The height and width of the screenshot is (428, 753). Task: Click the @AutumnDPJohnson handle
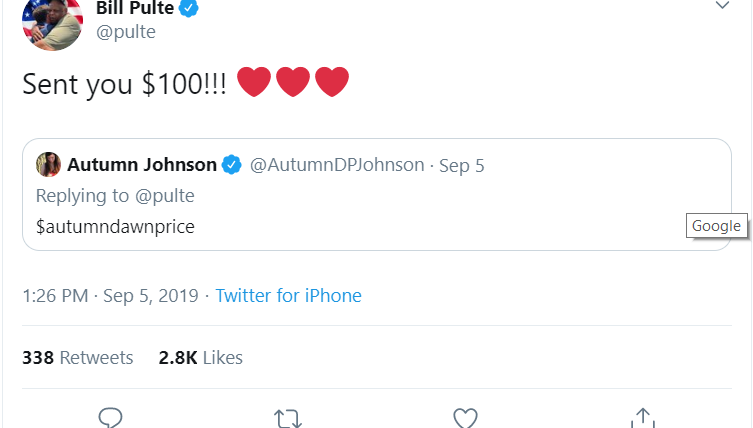336,165
